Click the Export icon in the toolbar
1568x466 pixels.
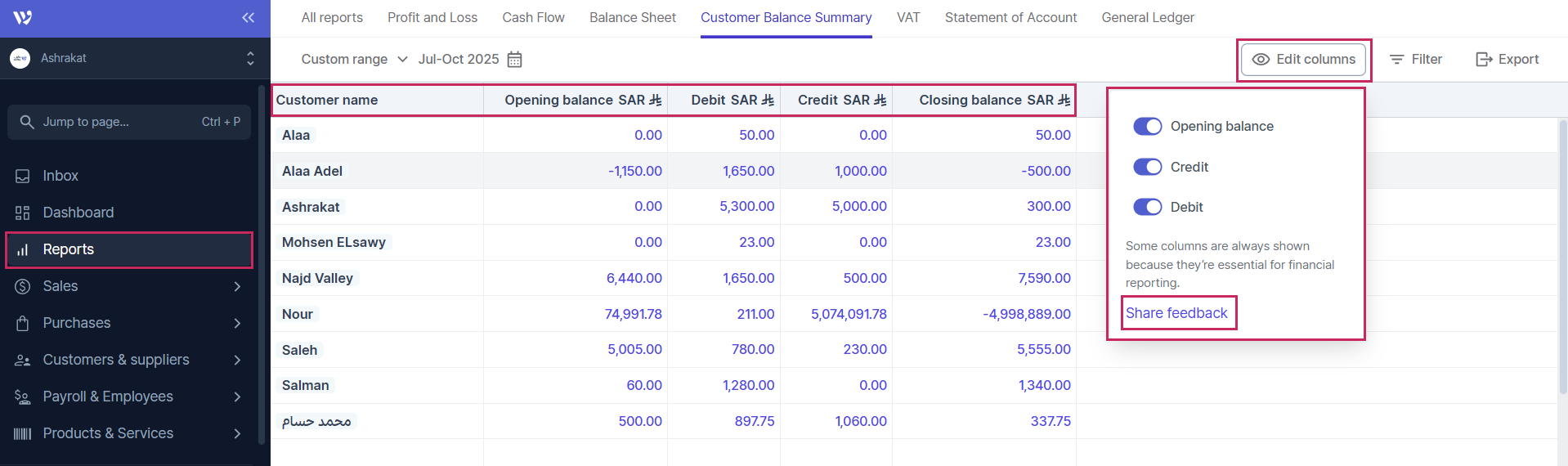(1483, 60)
